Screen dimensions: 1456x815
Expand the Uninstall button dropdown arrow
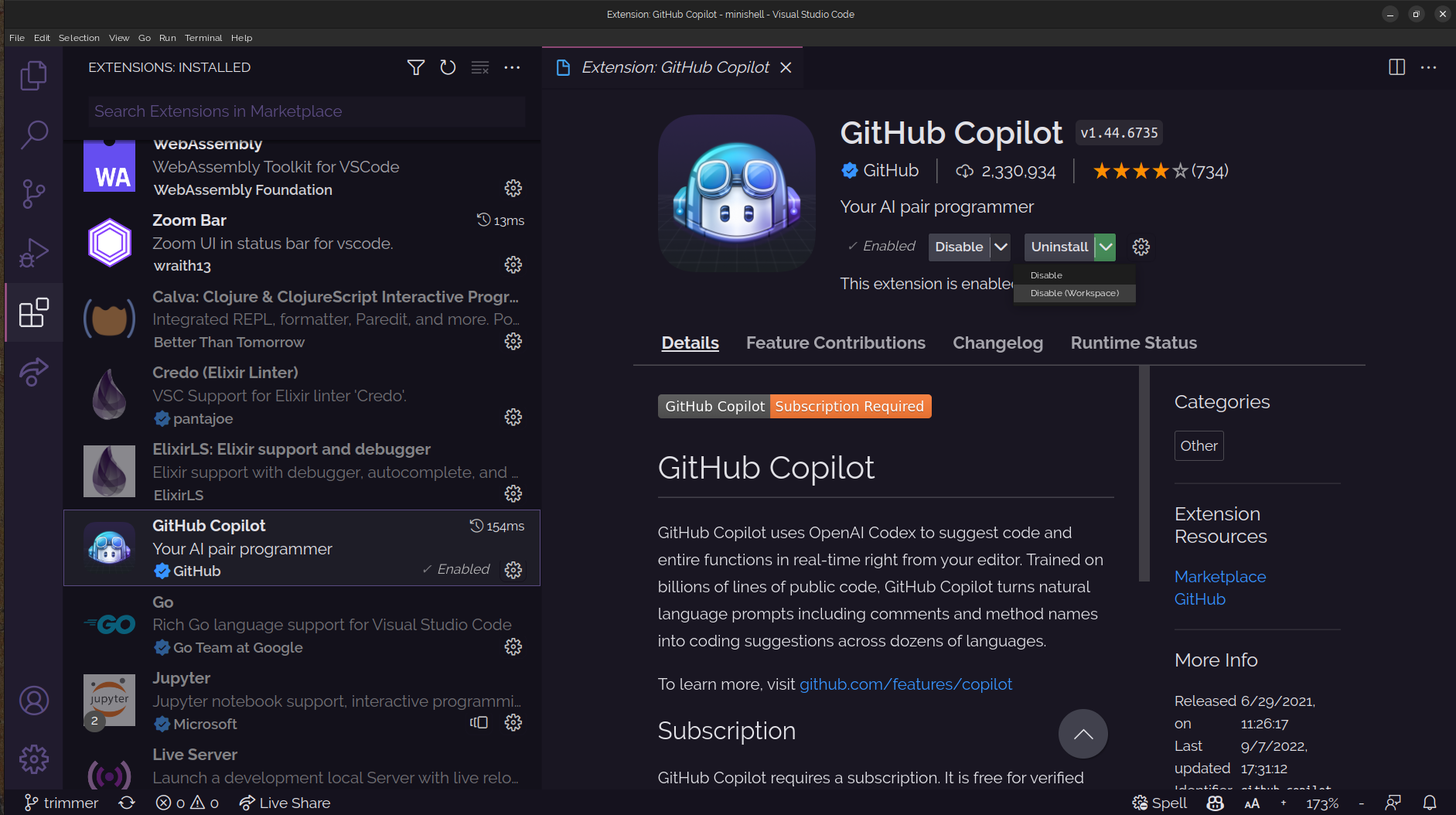tap(1106, 247)
